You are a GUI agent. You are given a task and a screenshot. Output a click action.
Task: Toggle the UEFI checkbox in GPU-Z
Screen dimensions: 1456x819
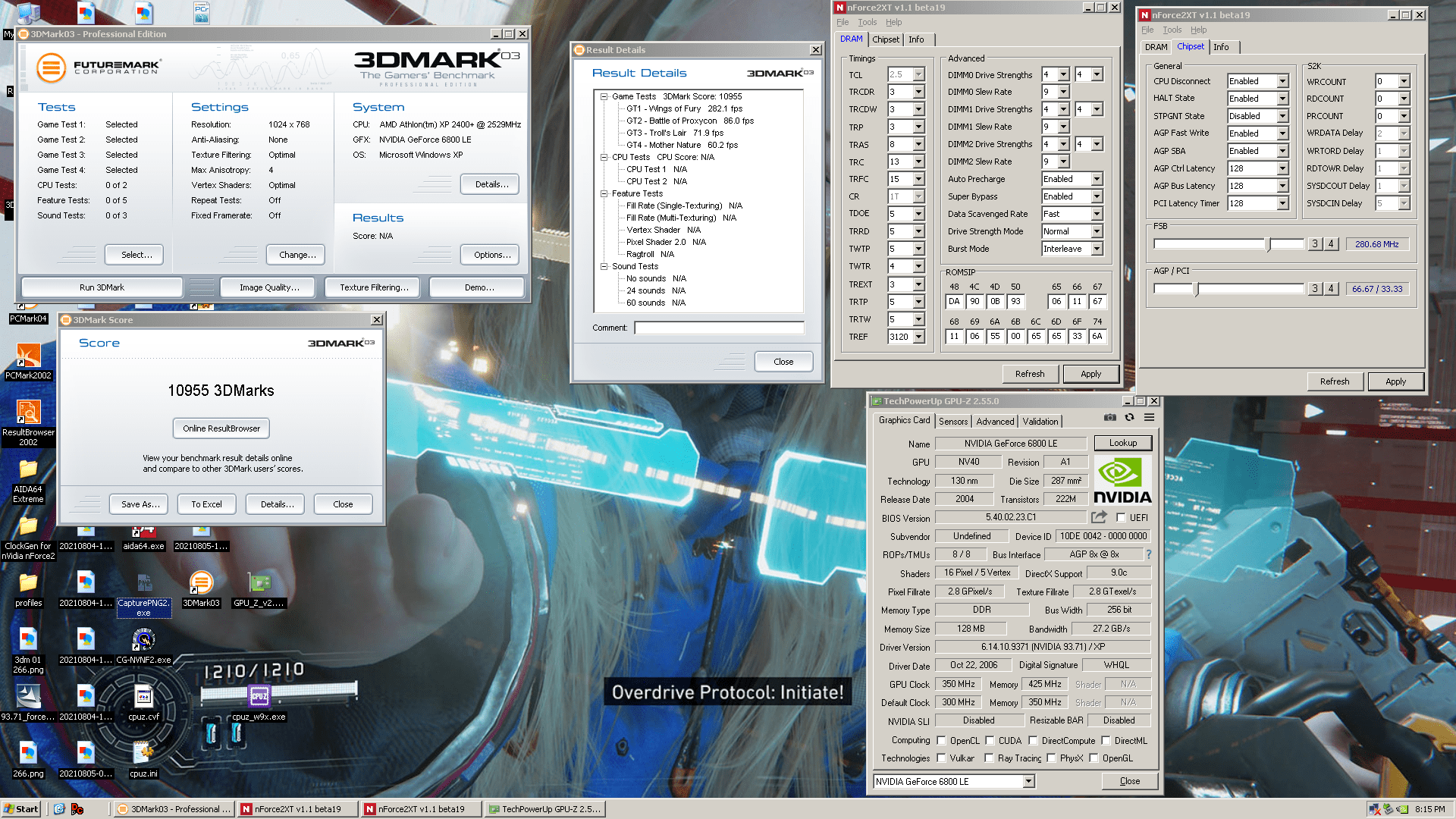(x=1120, y=518)
